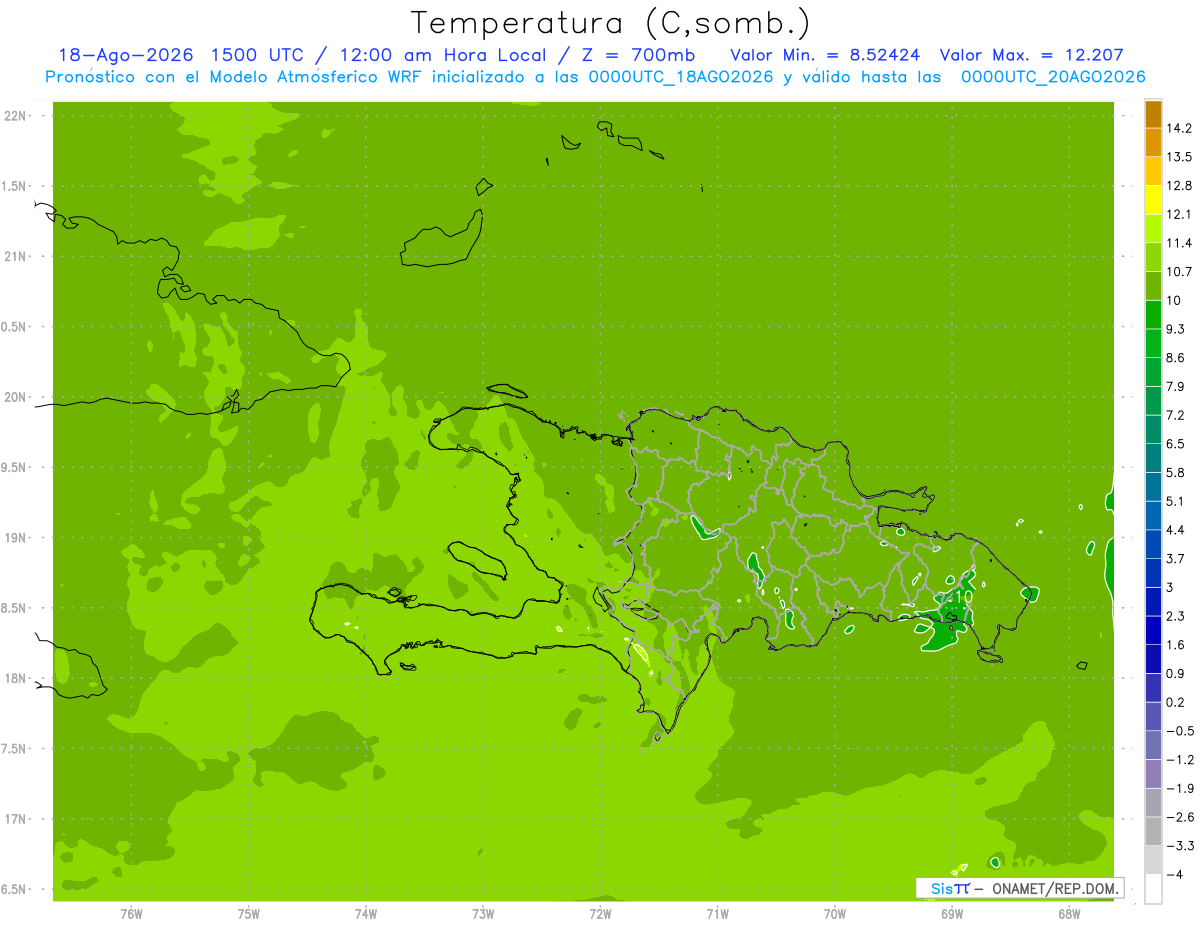Click the "21N" latitude axis label
Image resolution: width=1200 pixels, height=927 pixels.
17,257
